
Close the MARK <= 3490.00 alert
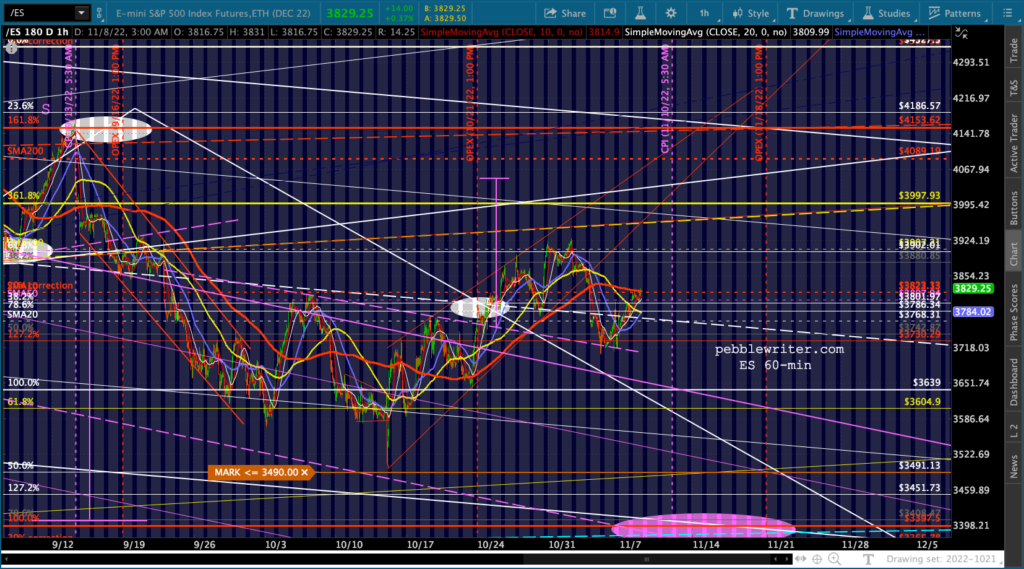click(x=304, y=472)
